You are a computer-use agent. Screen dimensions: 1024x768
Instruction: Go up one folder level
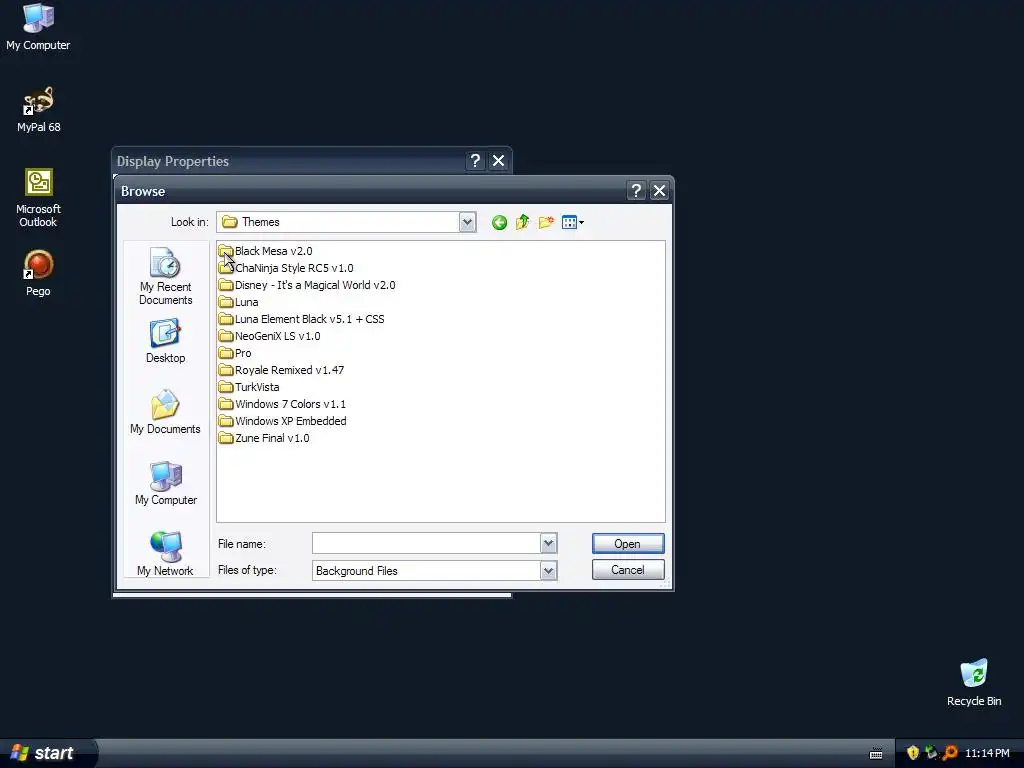pos(522,223)
